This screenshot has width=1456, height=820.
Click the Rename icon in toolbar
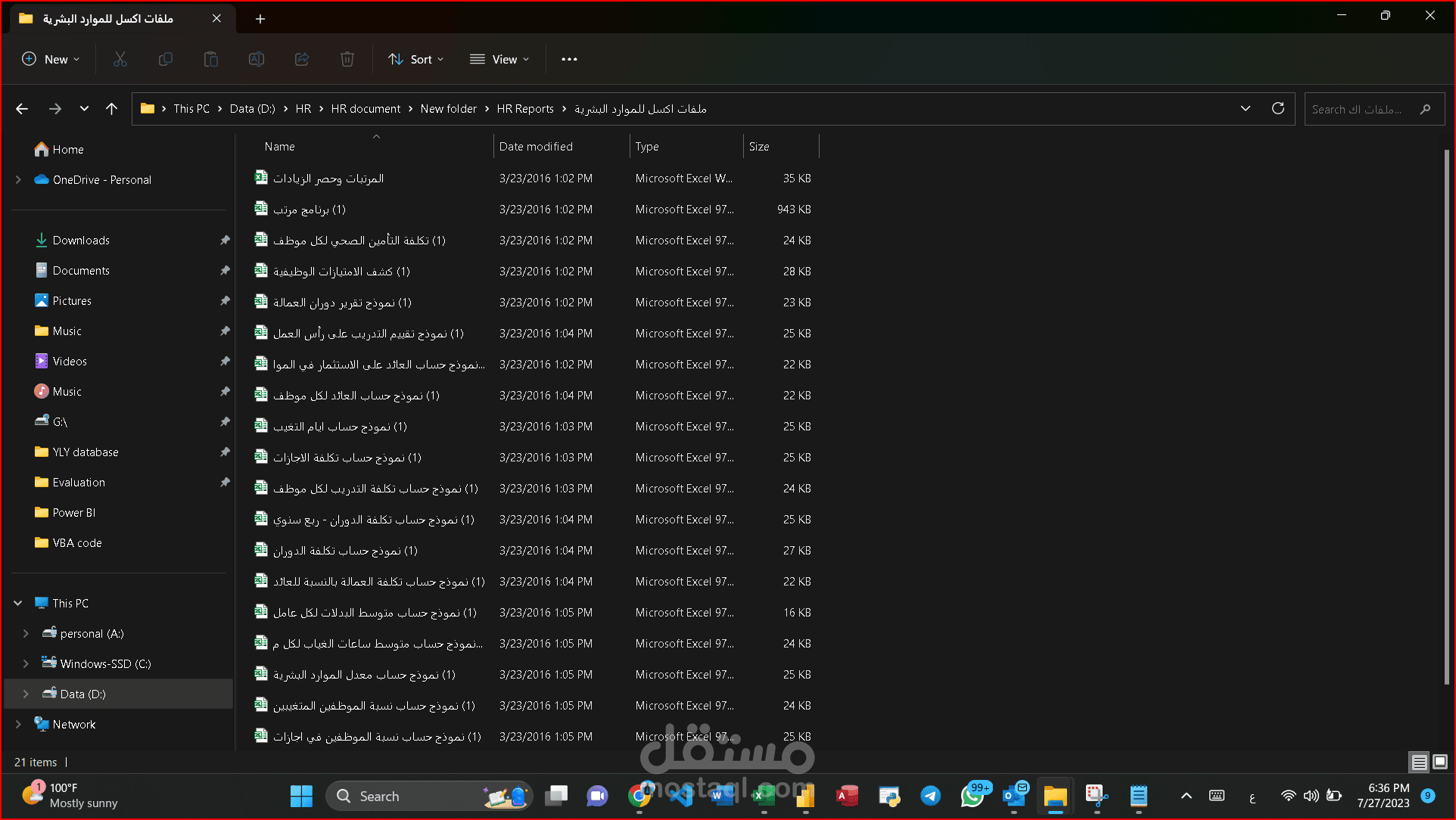pos(257,59)
